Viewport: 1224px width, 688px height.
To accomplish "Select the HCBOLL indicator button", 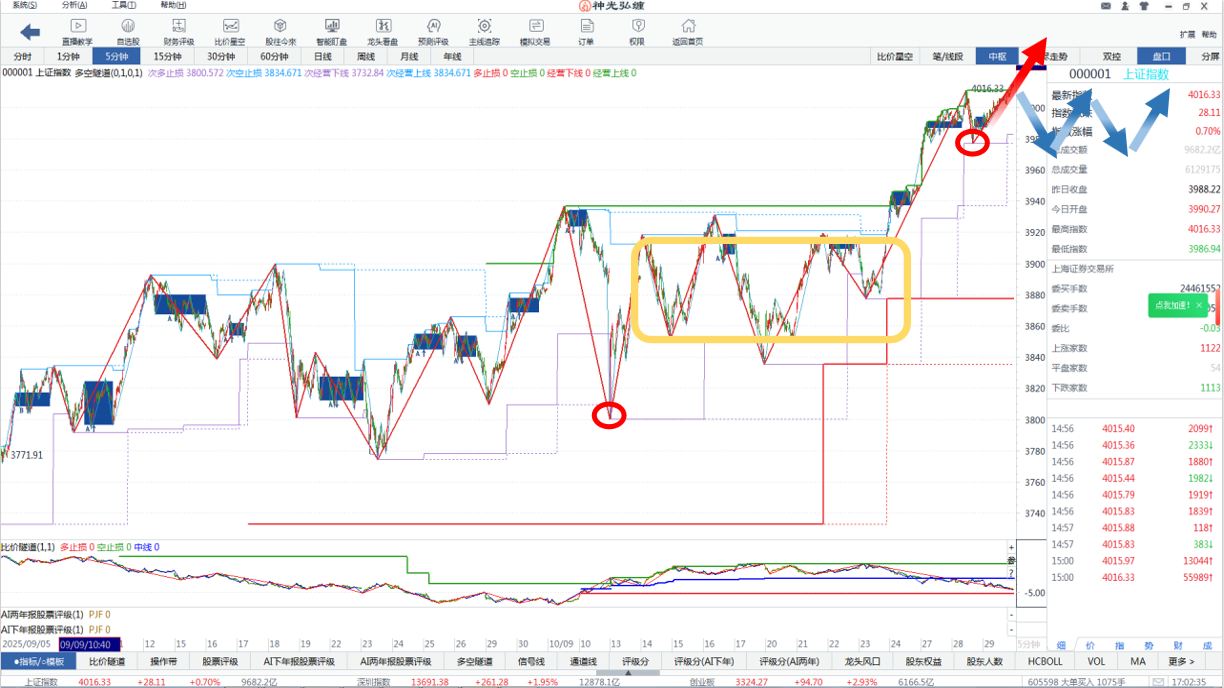I will tap(1045, 662).
